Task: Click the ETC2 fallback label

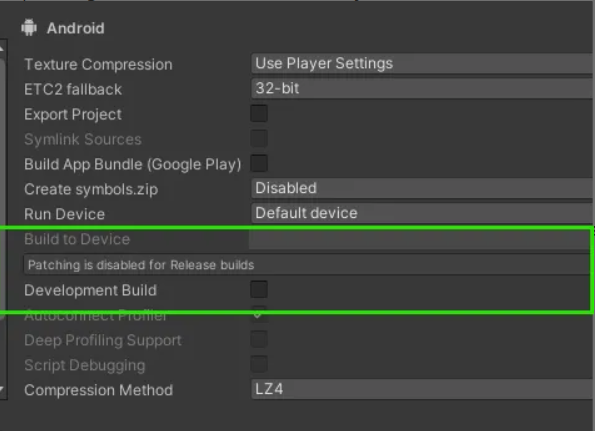Action: click(73, 89)
